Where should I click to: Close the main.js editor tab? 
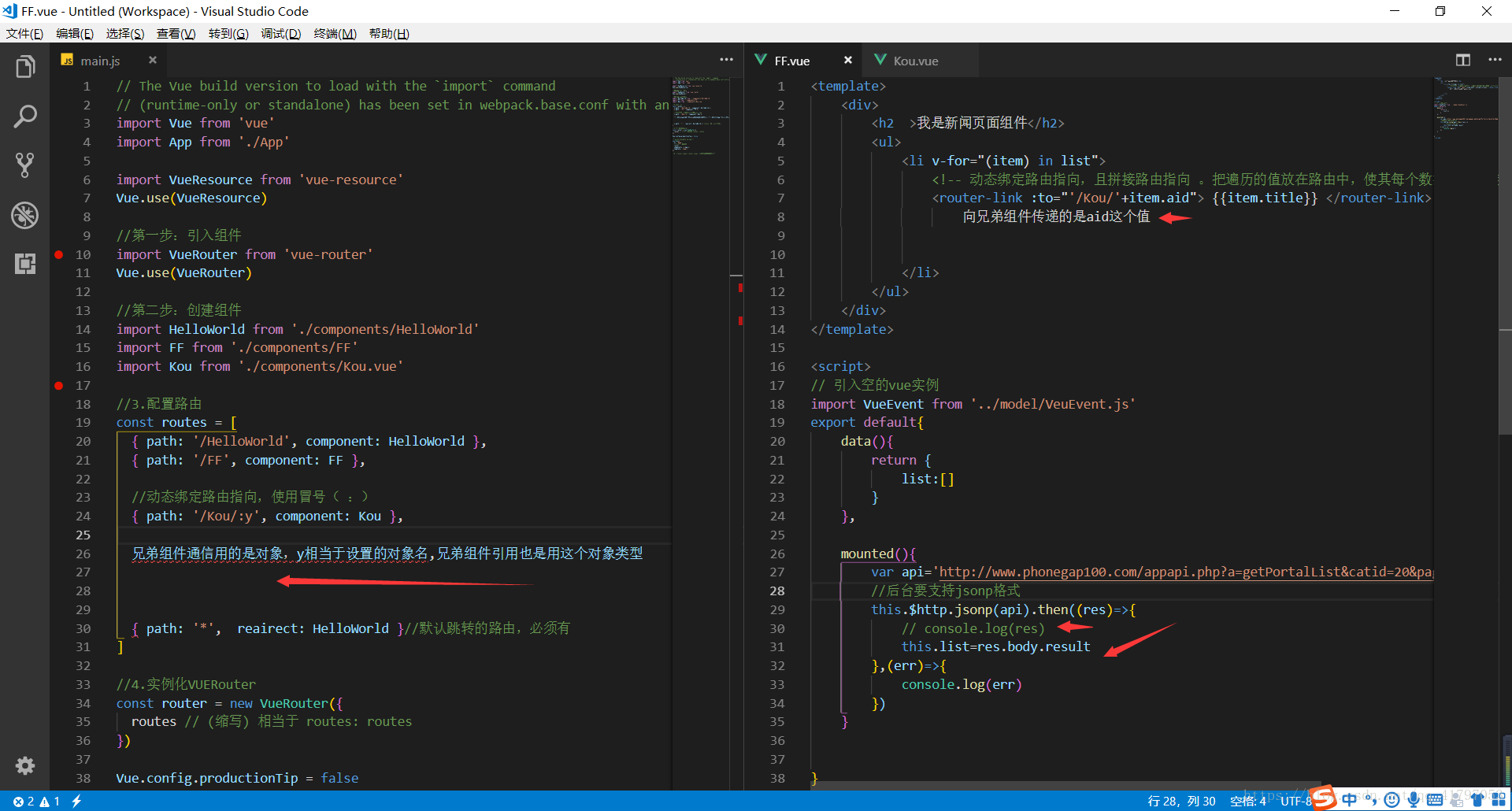[x=153, y=60]
